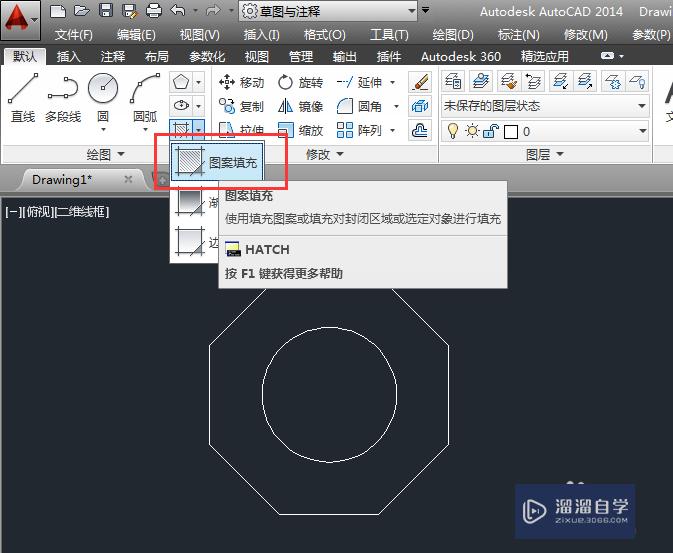Click layer 0 color swatch
The height and width of the screenshot is (553, 673).
[x=511, y=131]
